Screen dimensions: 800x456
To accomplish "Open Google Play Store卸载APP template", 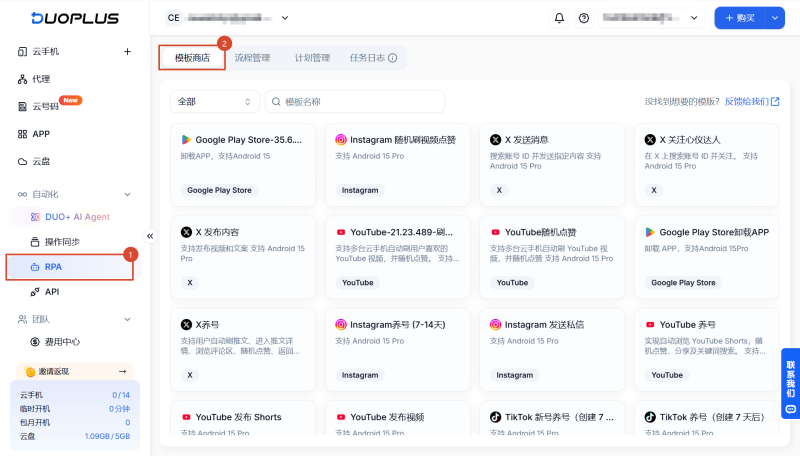I will pyautogui.click(x=707, y=257).
